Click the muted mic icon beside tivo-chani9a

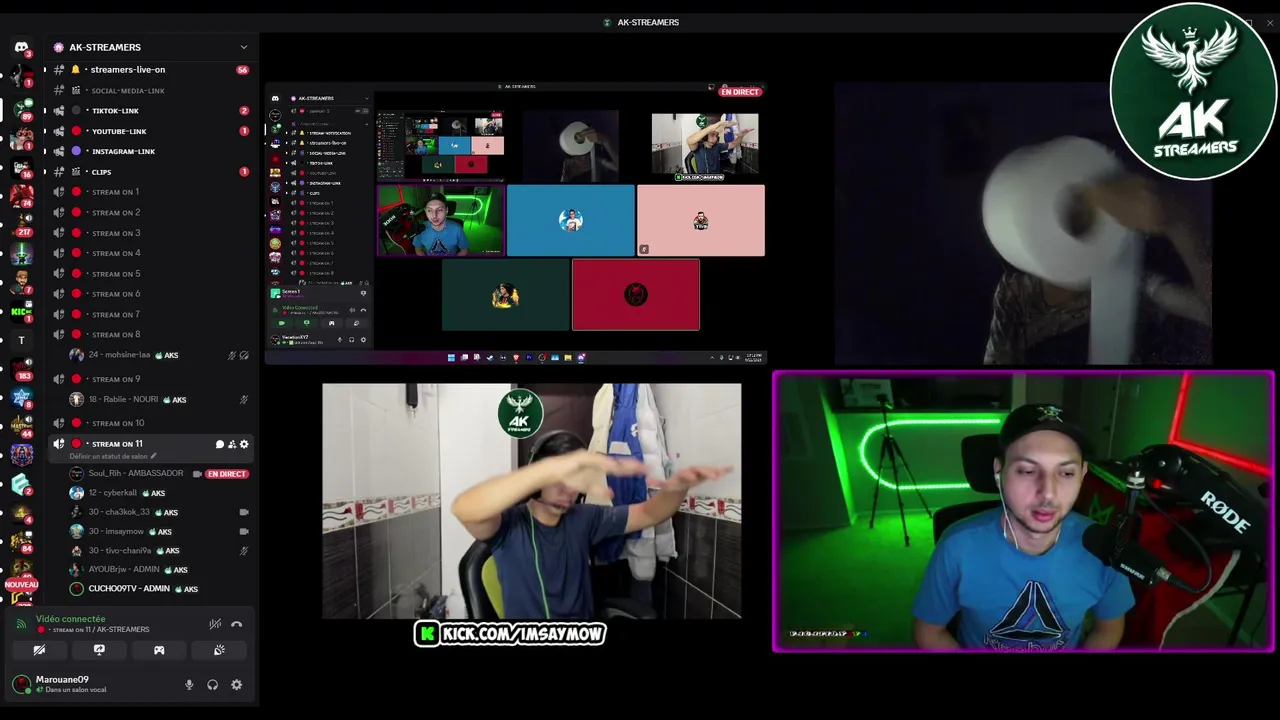pyautogui.click(x=244, y=551)
